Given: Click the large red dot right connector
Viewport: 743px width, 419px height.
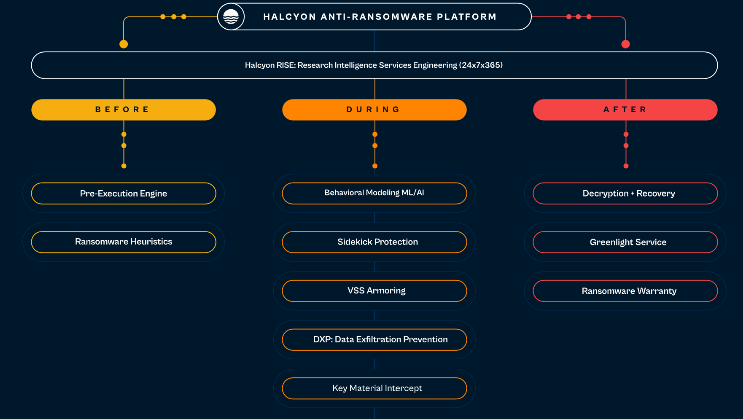Looking at the screenshot, I should [x=625, y=44].
